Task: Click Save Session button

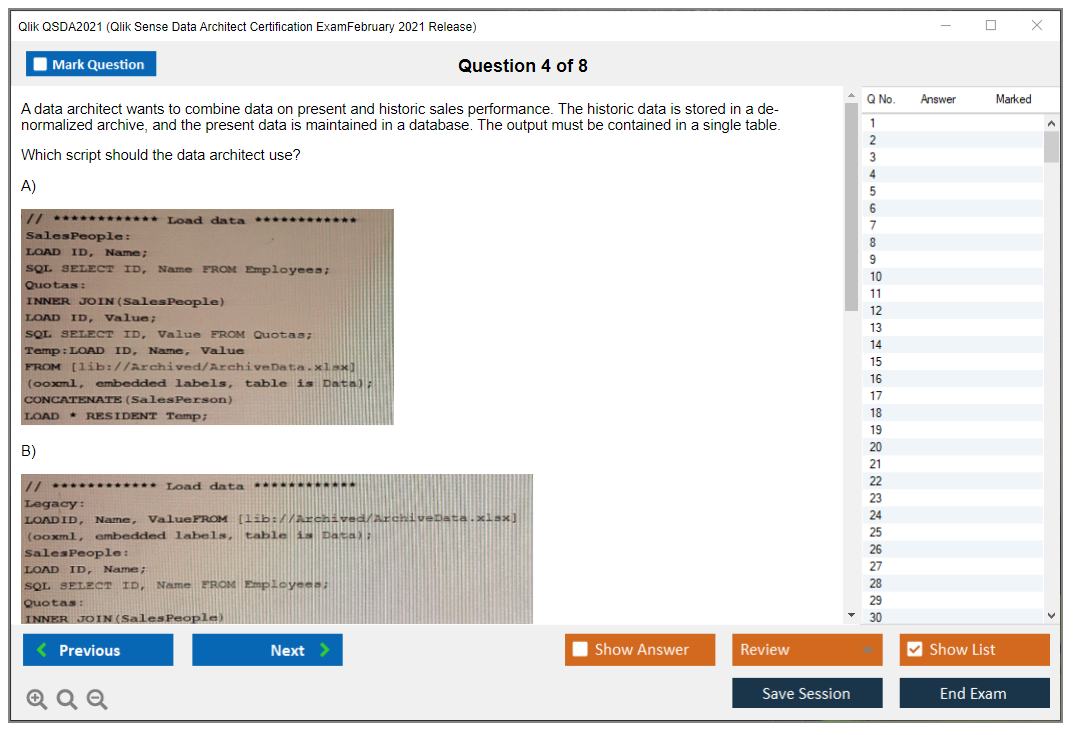Action: click(x=806, y=694)
